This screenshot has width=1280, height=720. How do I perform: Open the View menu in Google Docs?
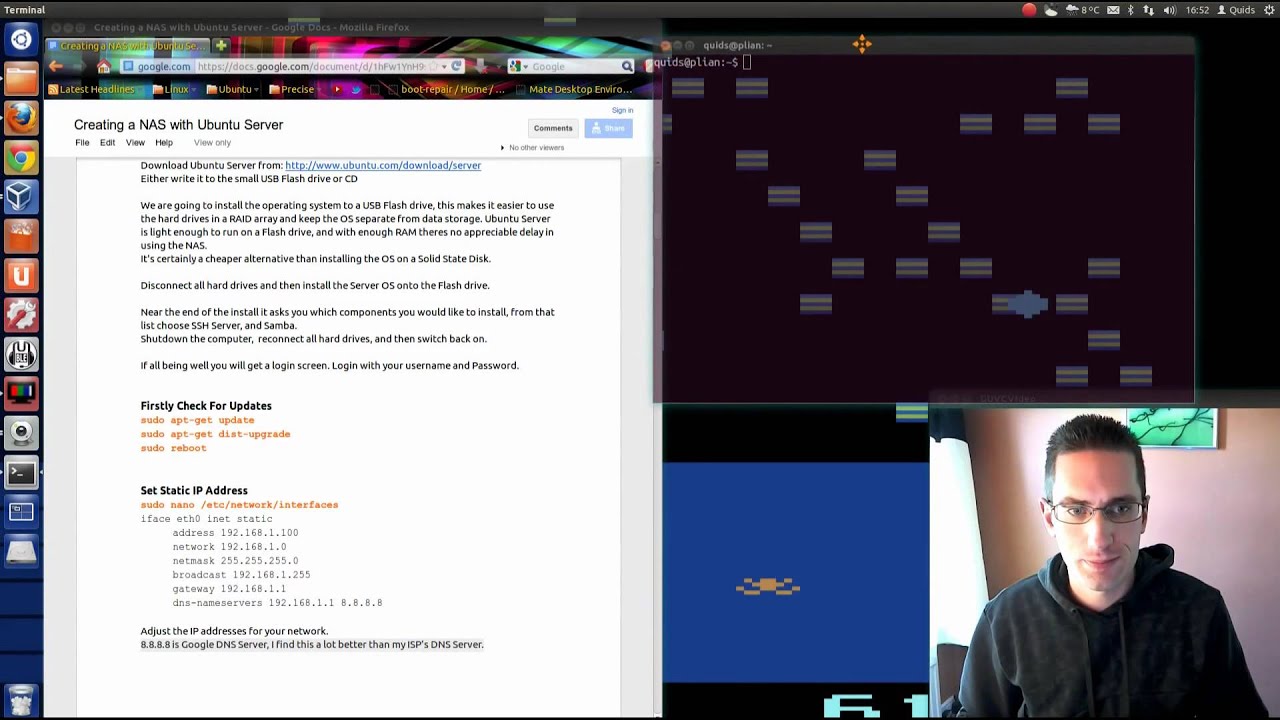pos(135,143)
